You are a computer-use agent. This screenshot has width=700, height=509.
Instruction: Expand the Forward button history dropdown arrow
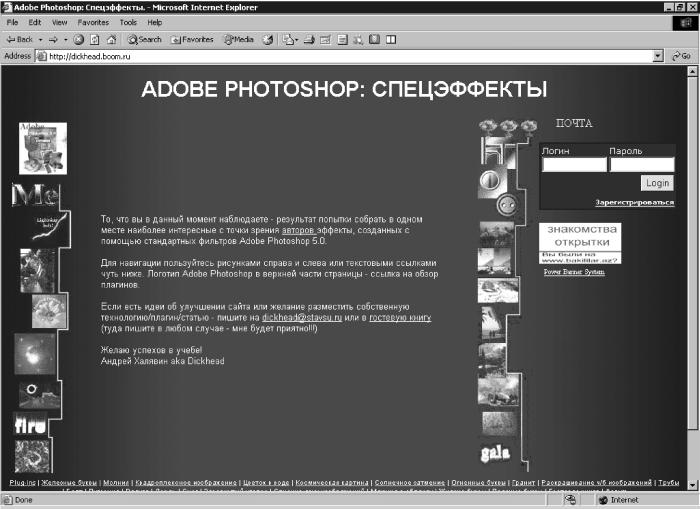[66, 40]
